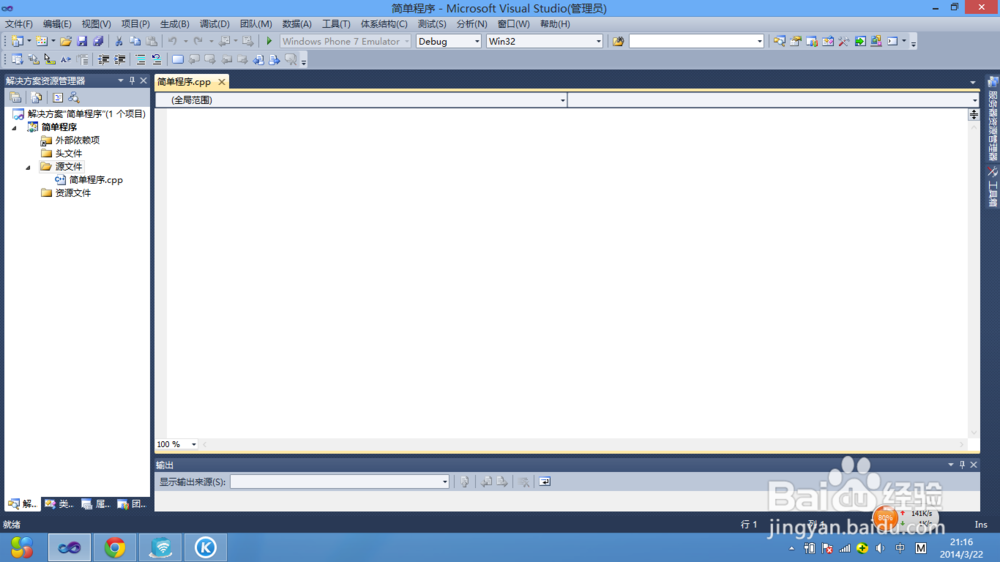Select the 简单程序.cpp editor tab

184,82
